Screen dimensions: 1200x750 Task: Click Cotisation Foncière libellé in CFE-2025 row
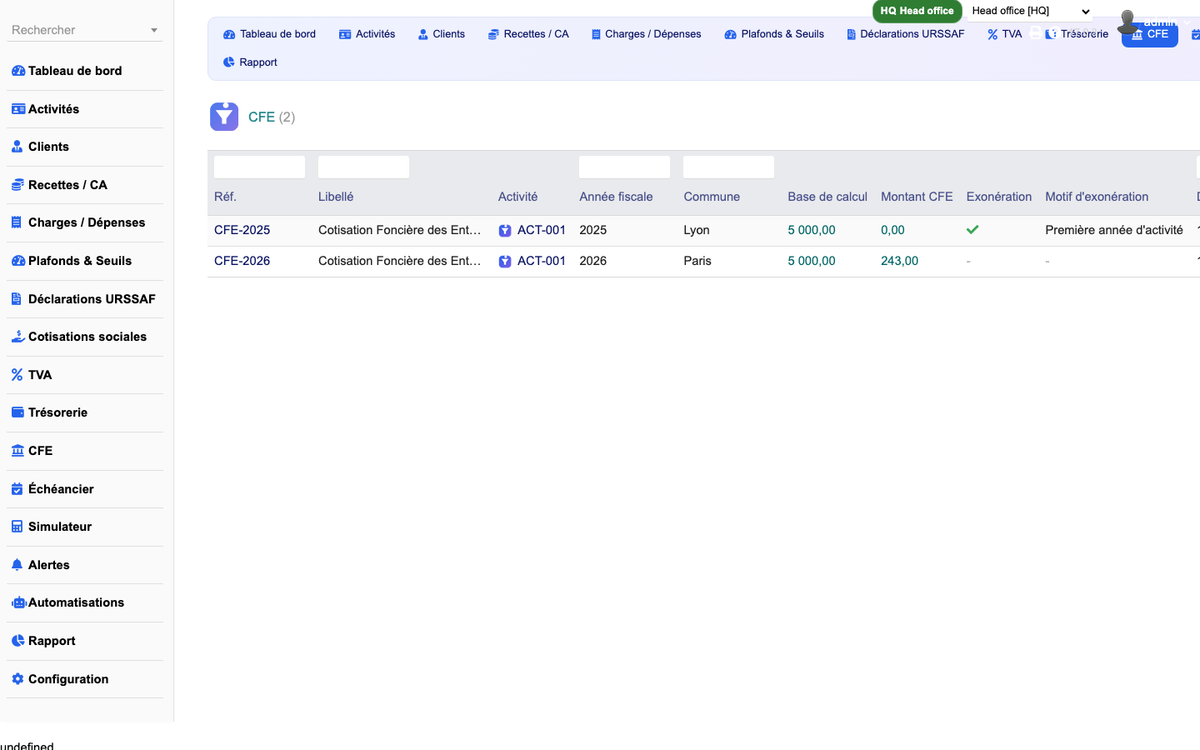pos(400,230)
